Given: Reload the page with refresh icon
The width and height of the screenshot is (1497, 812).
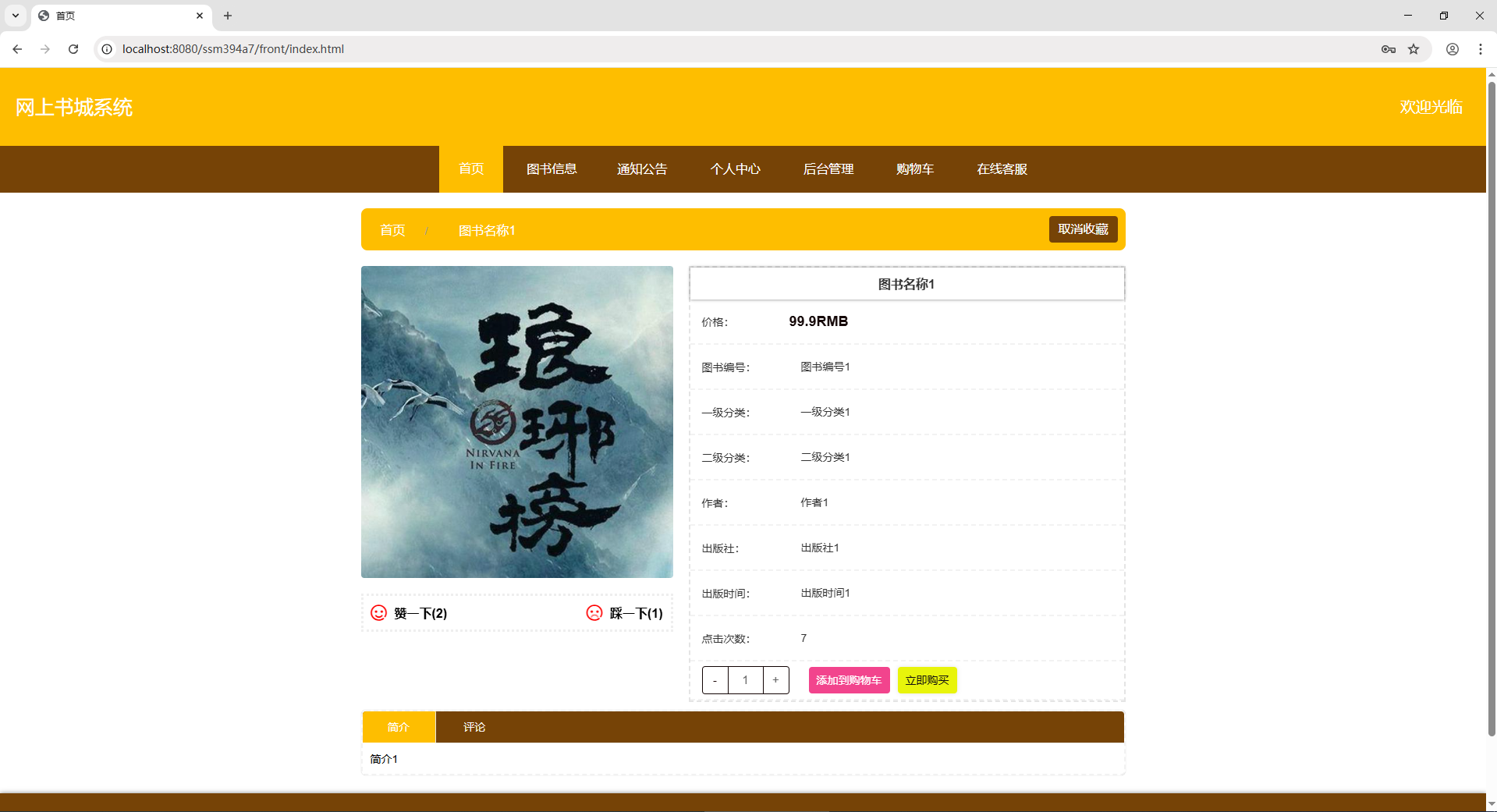Looking at the screenshot, I should coord(73,49).
